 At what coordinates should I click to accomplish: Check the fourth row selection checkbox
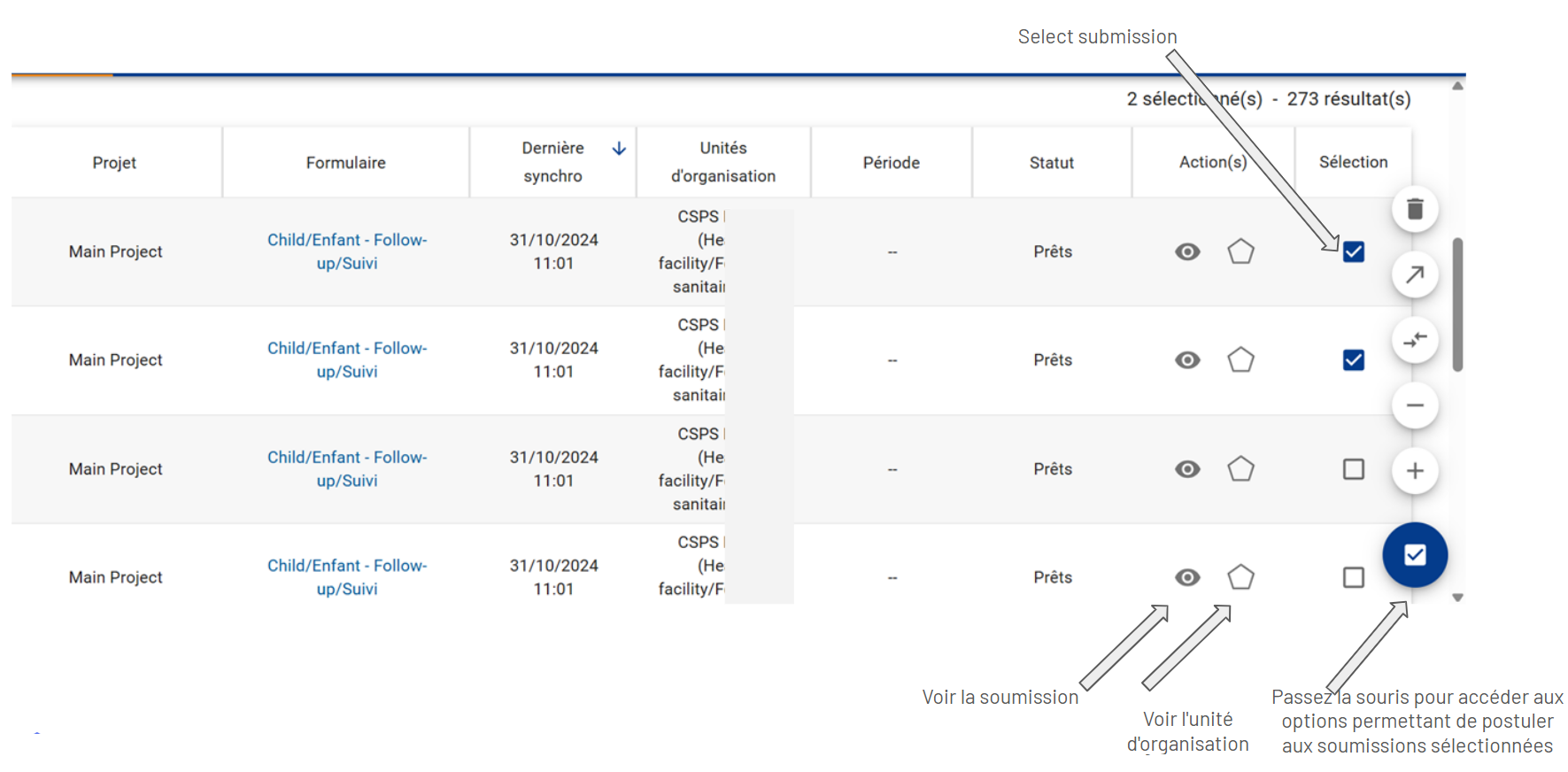(1353, 577)
